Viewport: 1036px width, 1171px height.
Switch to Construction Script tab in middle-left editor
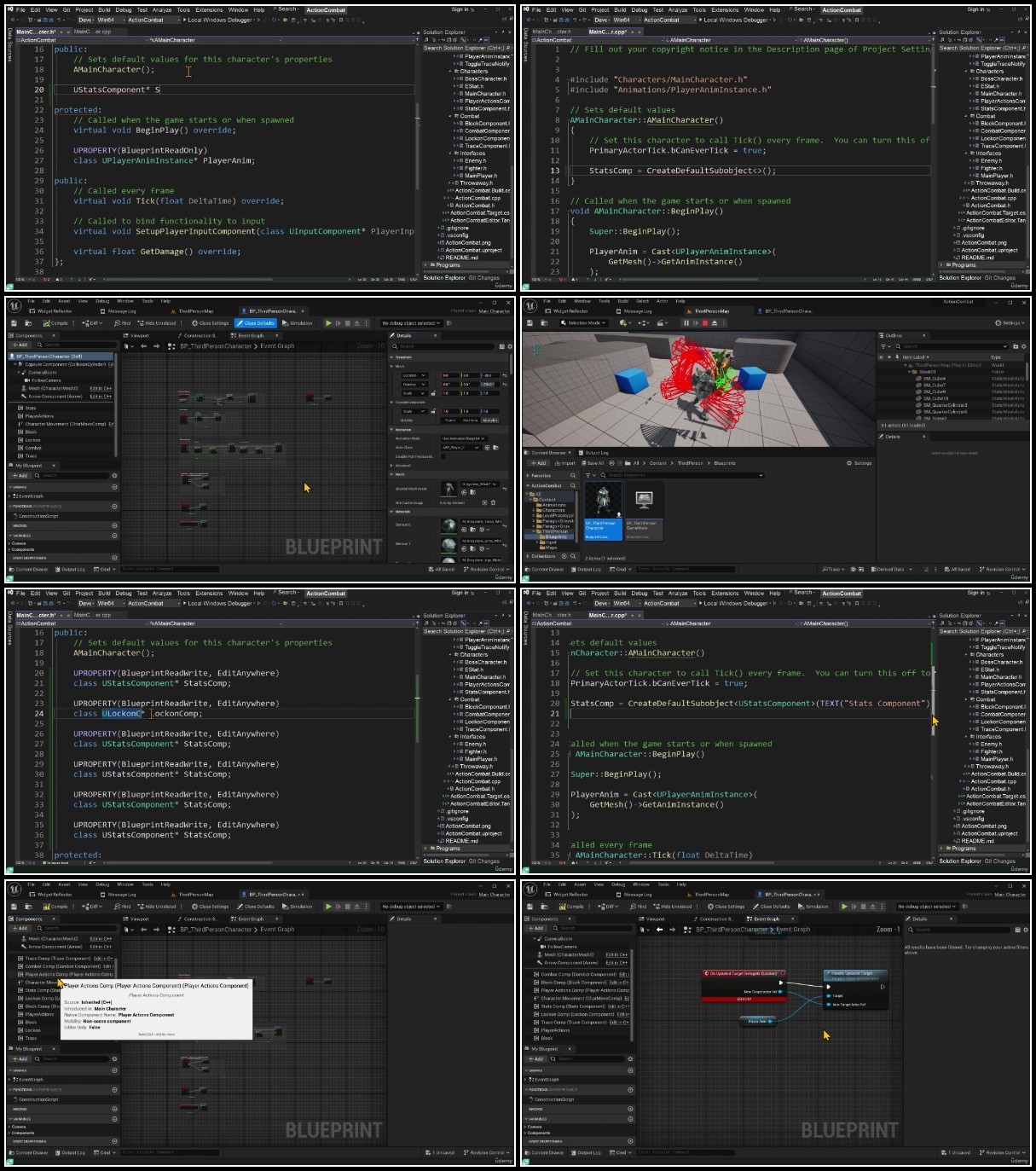pos(200,335)
